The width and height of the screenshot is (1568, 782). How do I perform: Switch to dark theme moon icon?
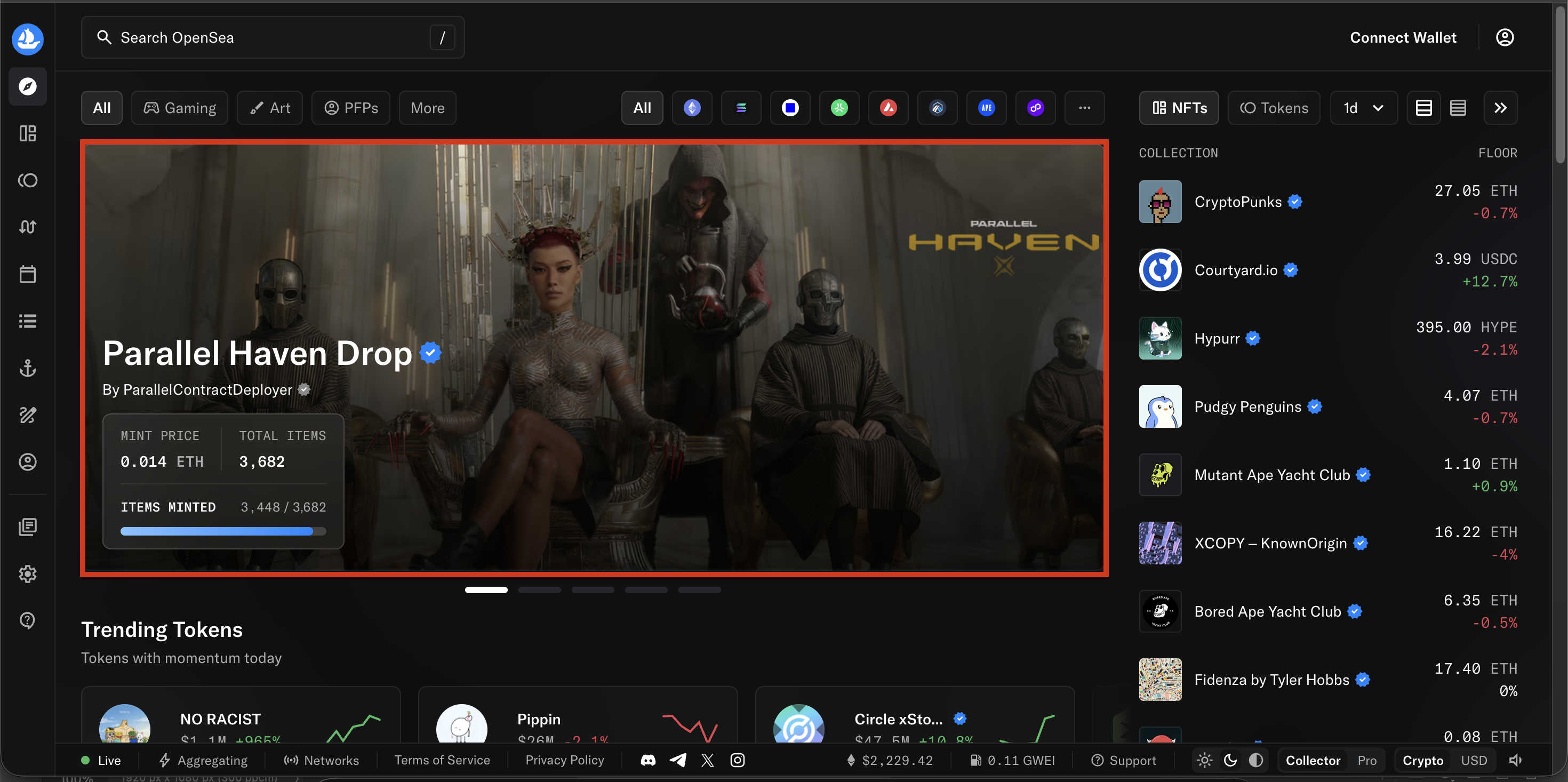coord(1230,760)
